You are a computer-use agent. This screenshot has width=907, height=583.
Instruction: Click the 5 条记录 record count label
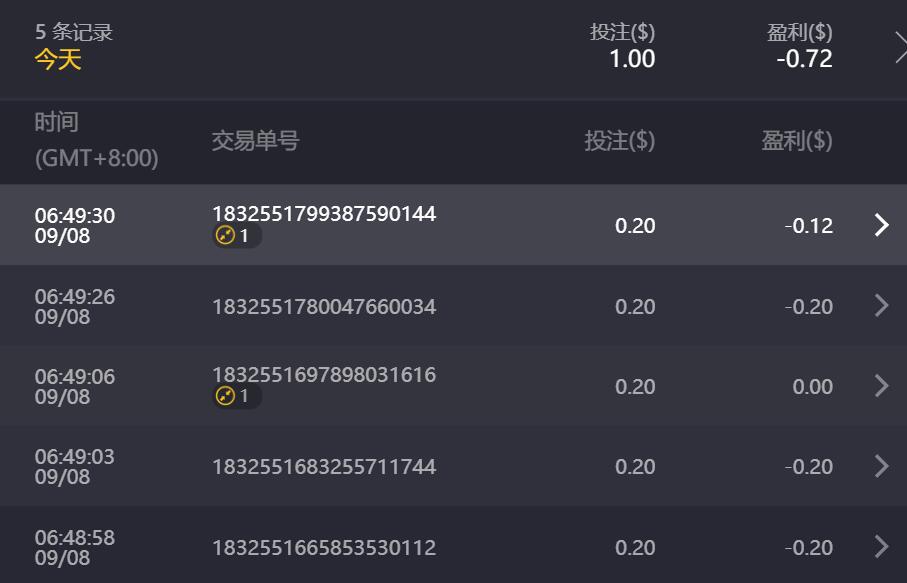click(74, 32)
